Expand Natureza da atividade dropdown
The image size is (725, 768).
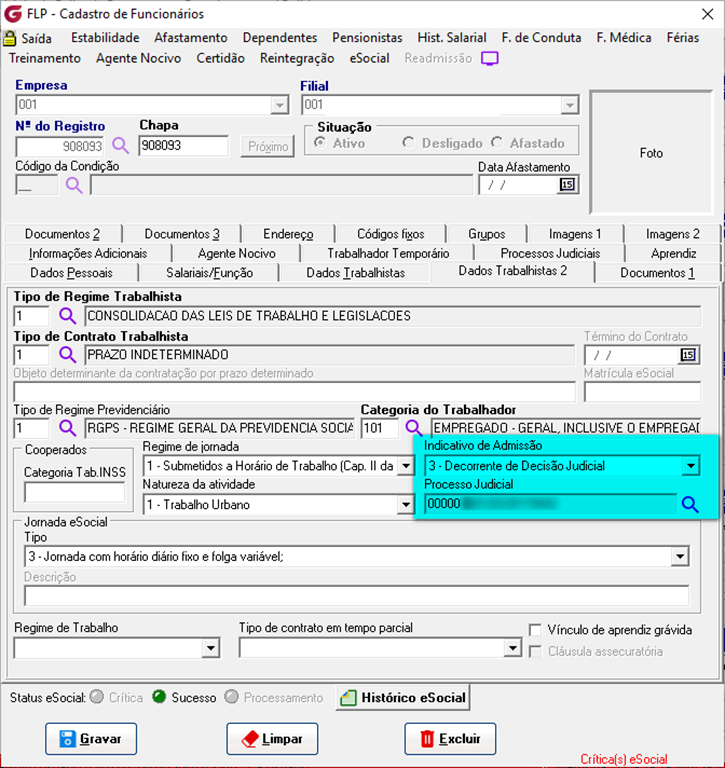[x=406, y=504]
